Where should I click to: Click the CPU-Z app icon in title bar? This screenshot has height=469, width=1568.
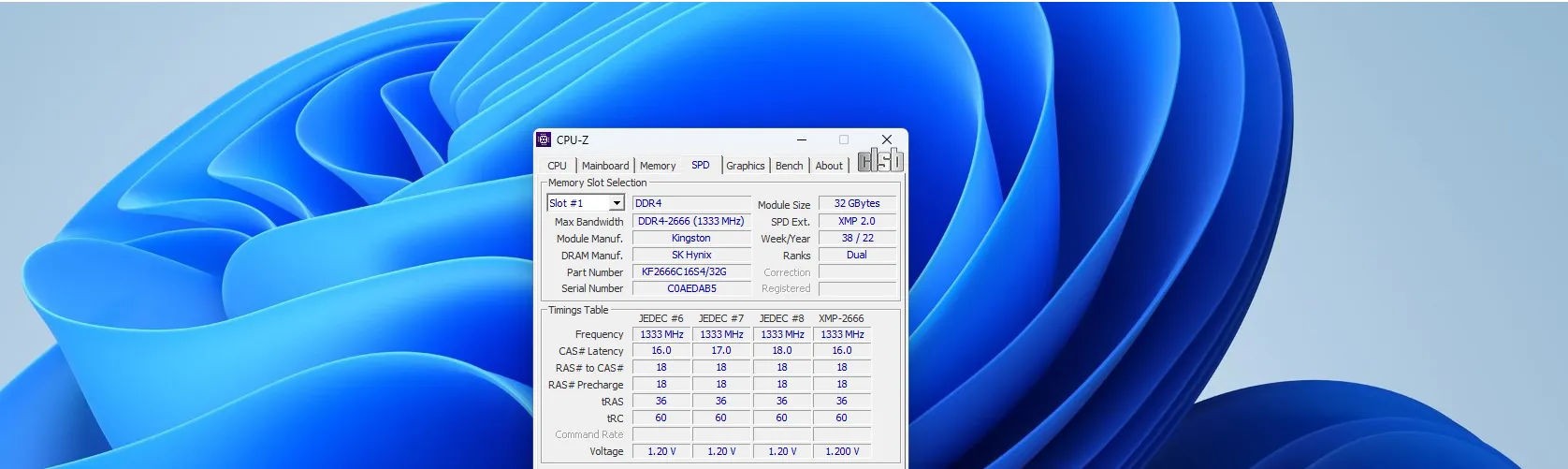(544, 139)
